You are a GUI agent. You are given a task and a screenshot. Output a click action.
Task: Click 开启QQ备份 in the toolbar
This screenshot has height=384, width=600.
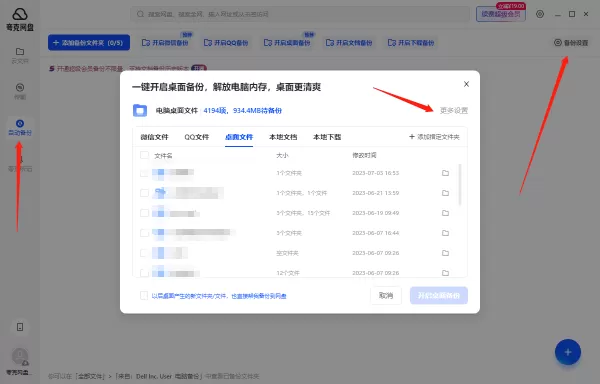coord(226,42)
